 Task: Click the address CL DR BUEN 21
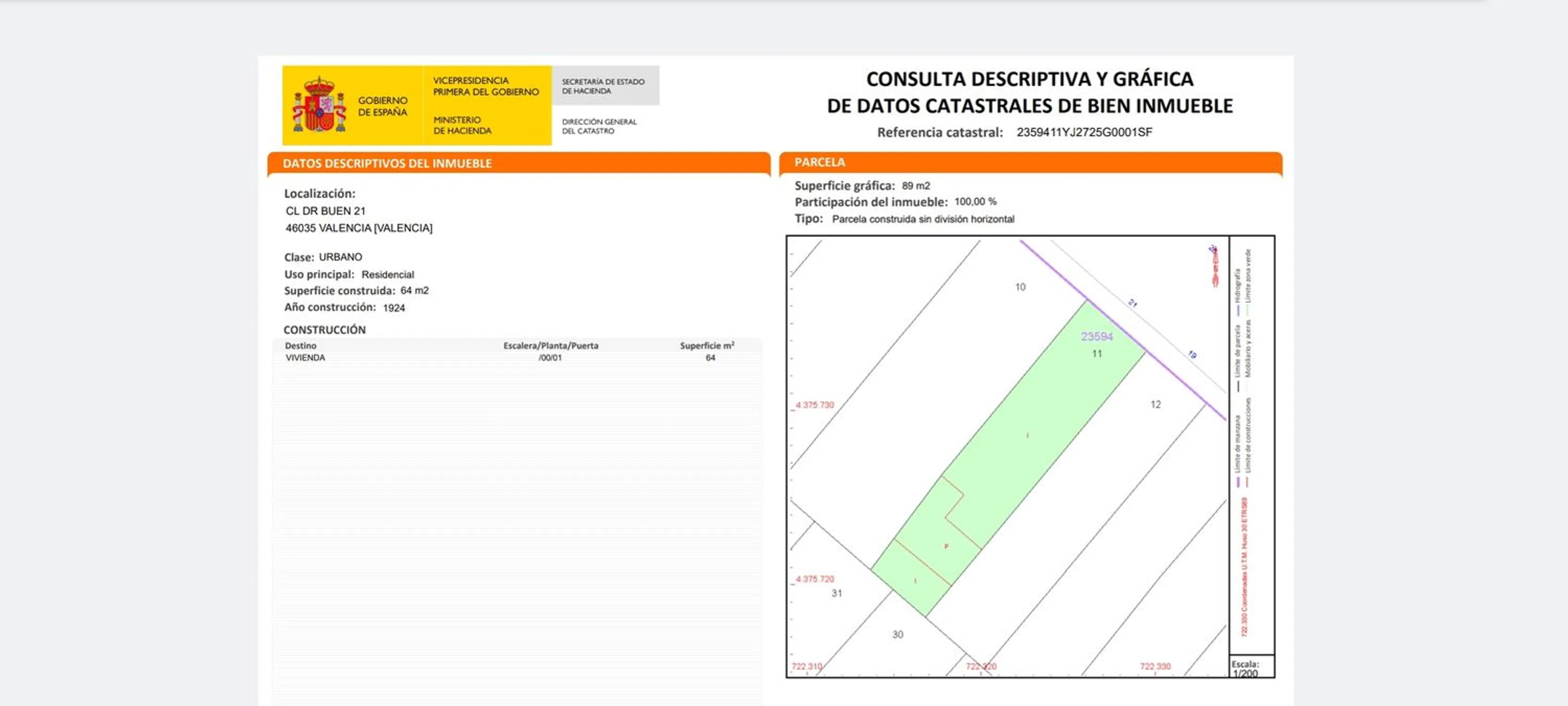pos(326,211)
